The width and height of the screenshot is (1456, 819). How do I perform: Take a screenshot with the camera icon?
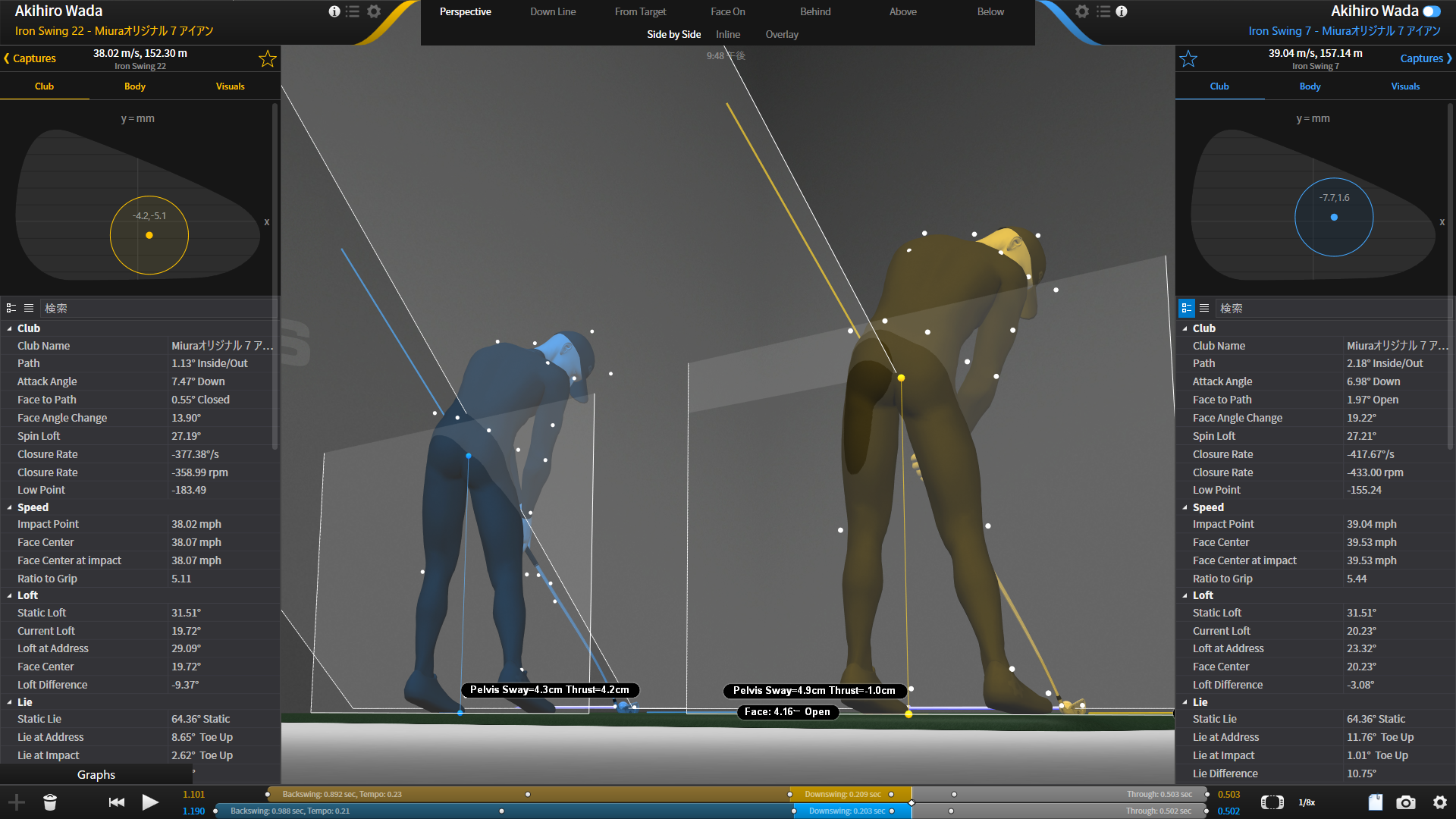1405,802
